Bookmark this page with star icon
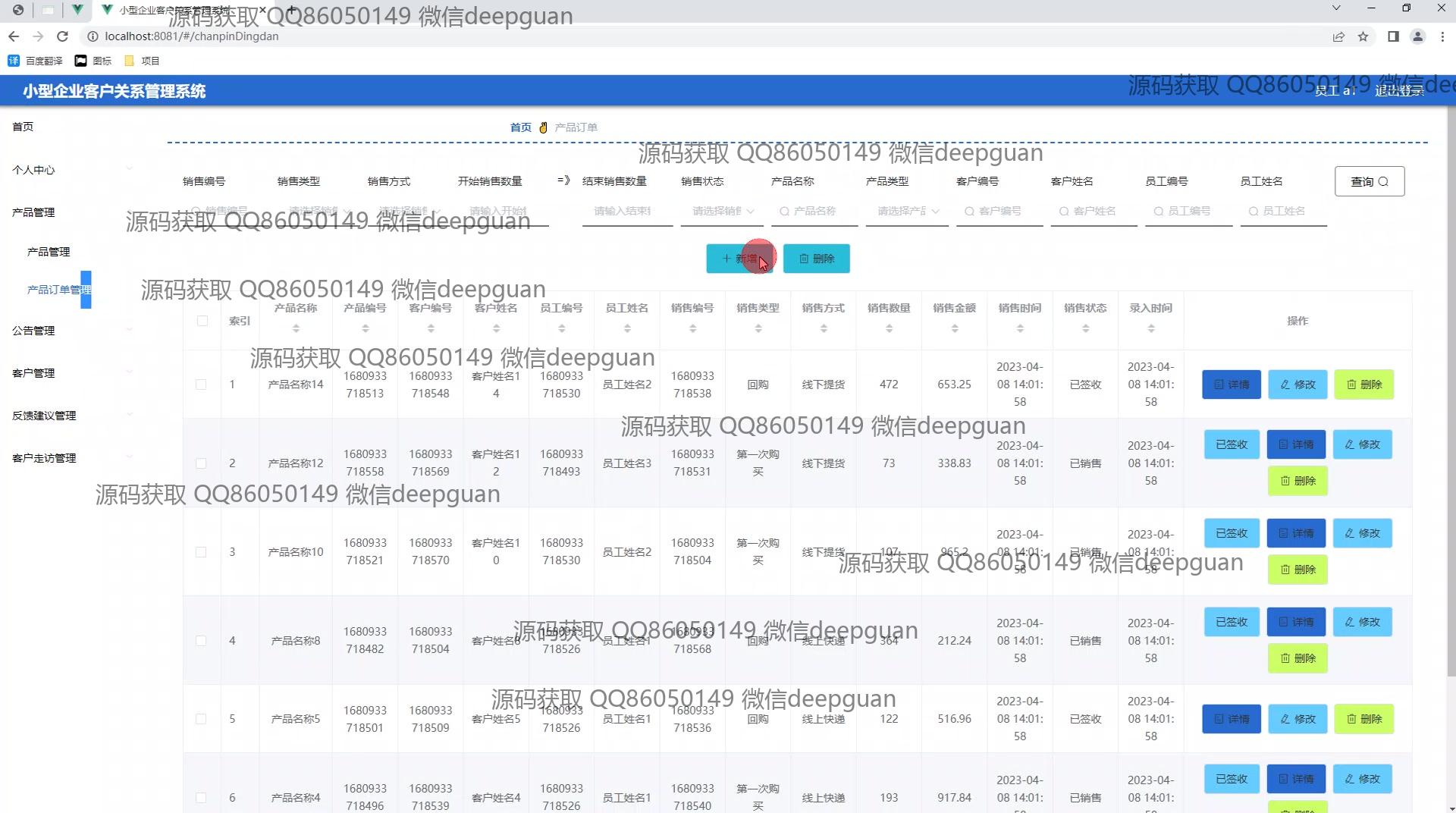This screenshot has height=813, width=1456. point(1363,36)
